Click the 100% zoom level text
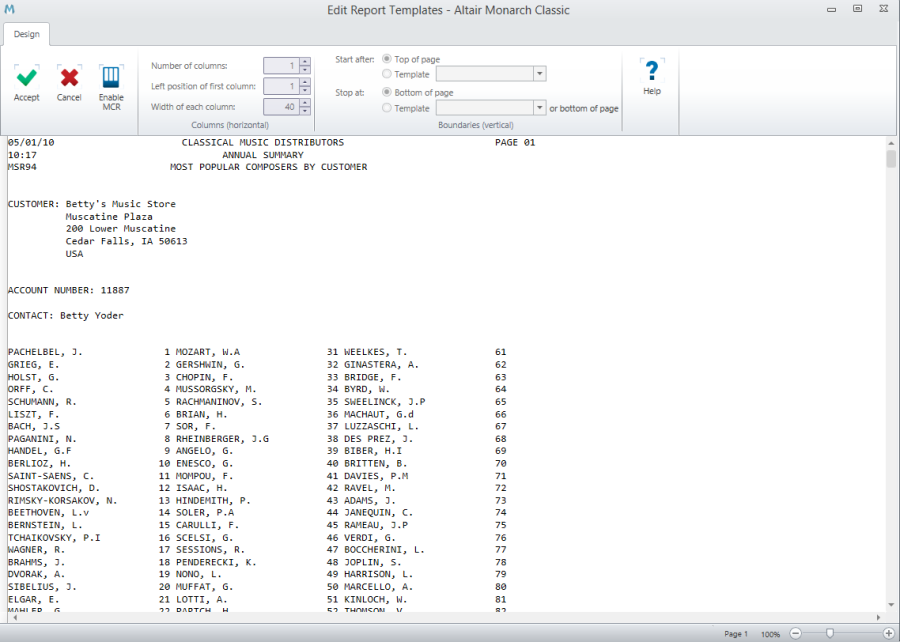The width and height of the screenshot is (900, 642). tap(770, 634)
